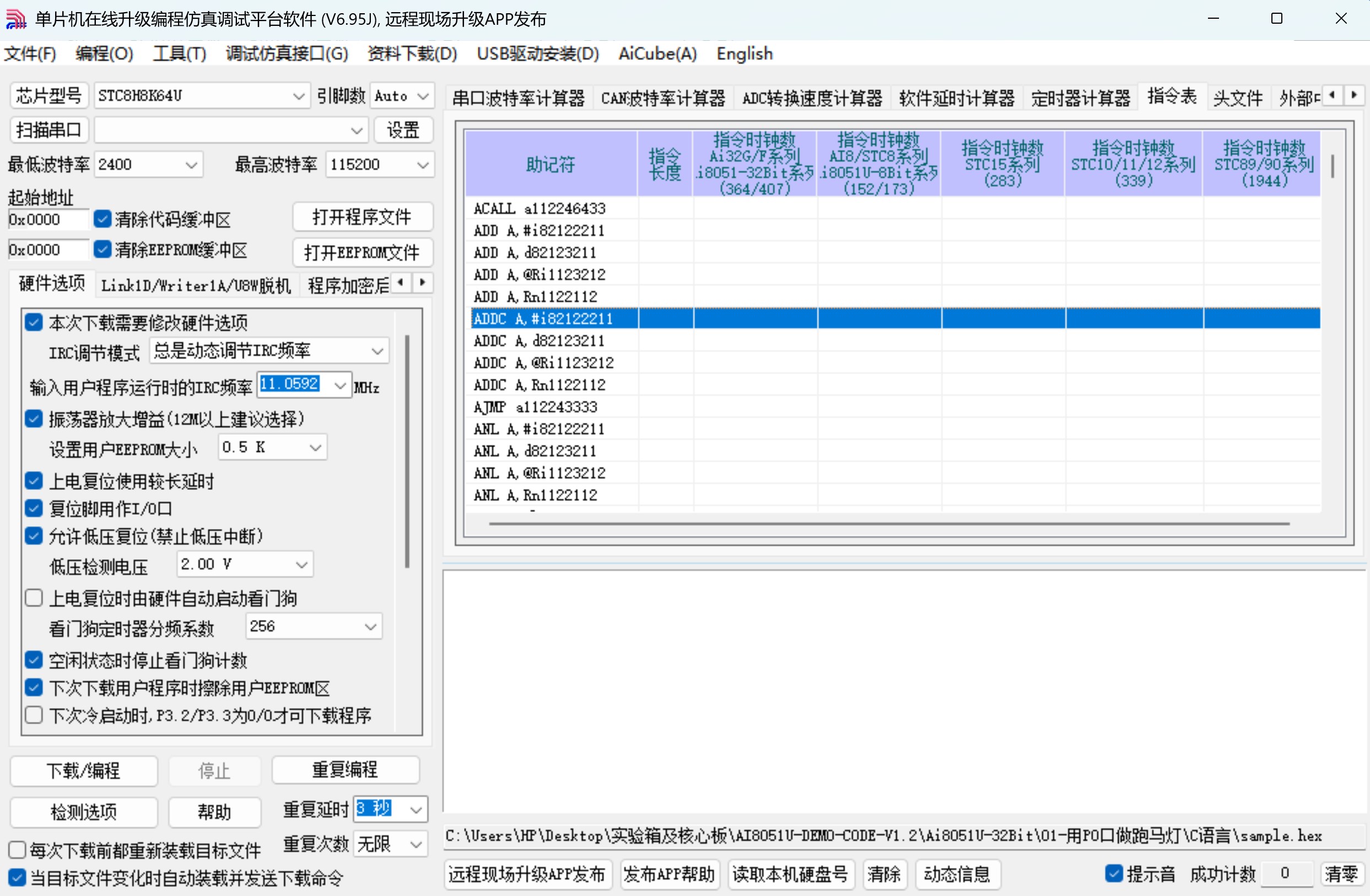Viewport: 1370px width, 896px height.
Task: Open the IRC调节模式 dropdown
Action: click(377, 351)
